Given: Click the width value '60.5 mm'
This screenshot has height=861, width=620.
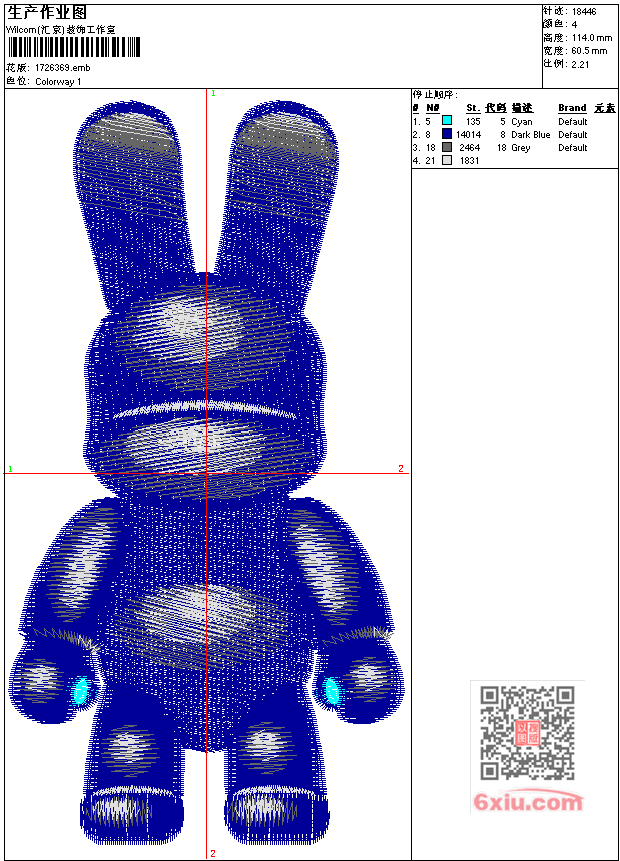Looking at the screenshot, I should coord(589,51).
